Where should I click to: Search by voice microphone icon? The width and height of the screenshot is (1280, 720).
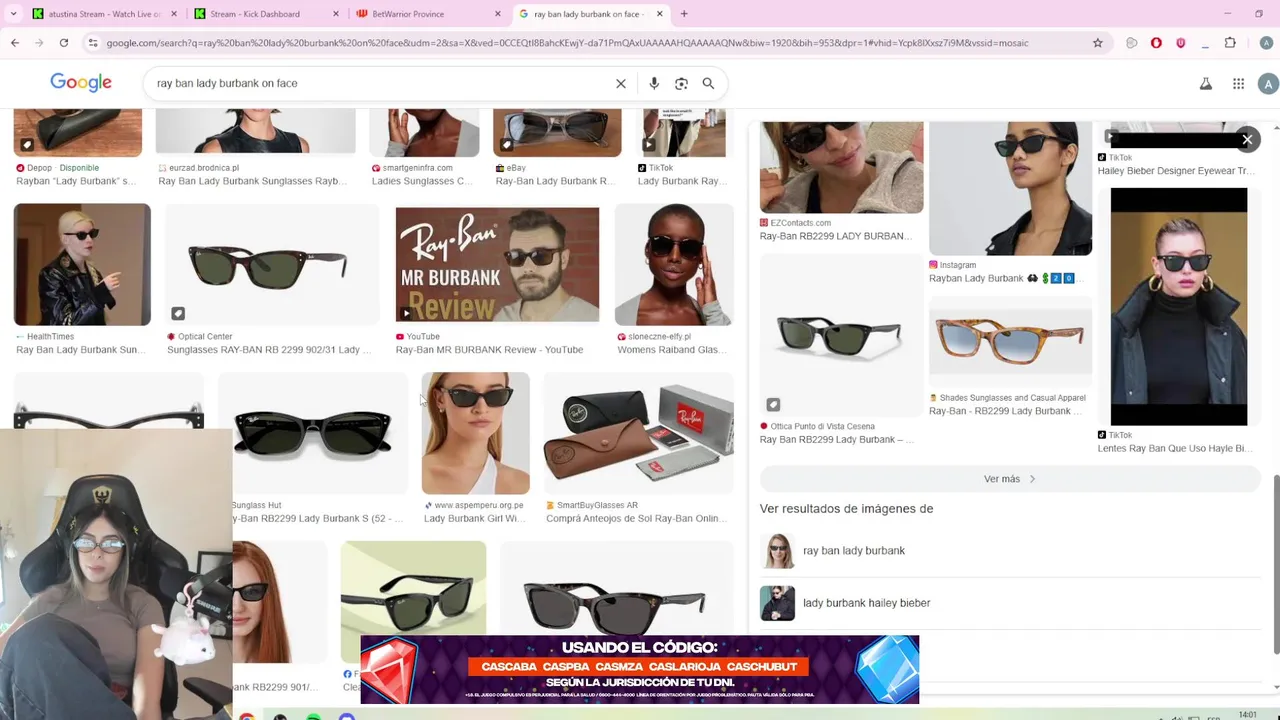[x=654, y=83]
